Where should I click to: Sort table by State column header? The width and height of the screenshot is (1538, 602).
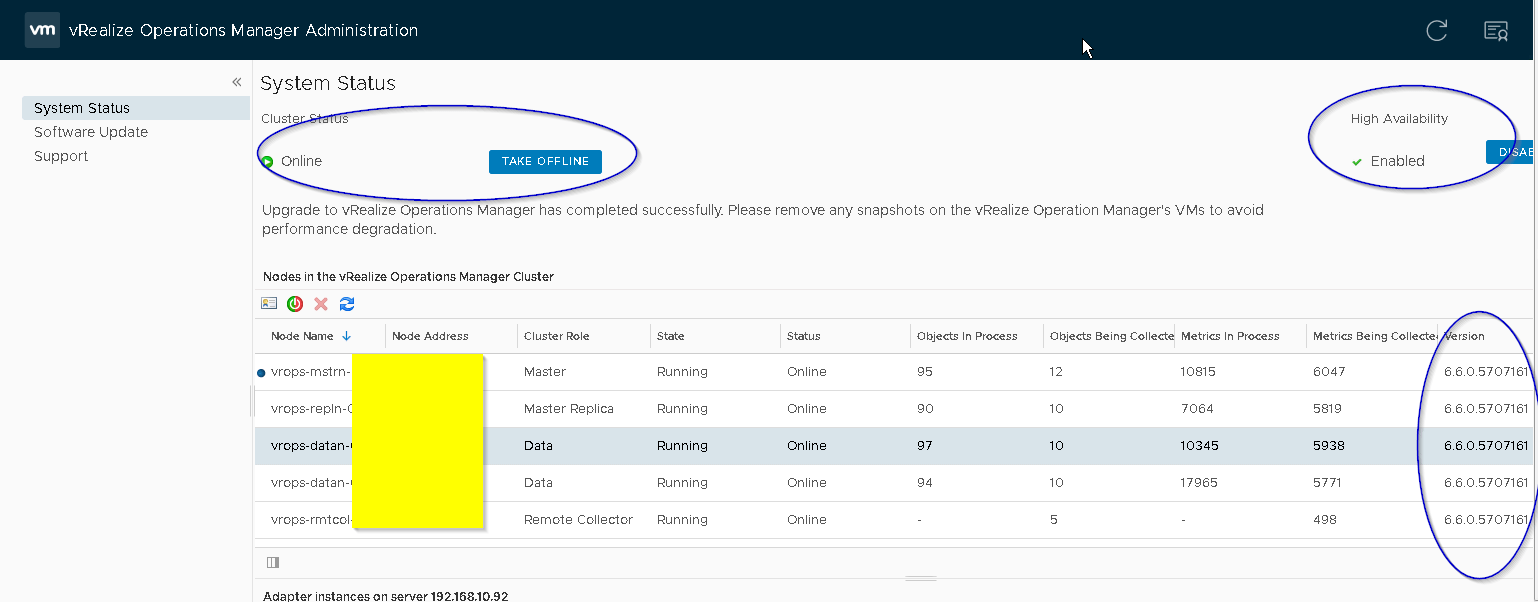671,336
